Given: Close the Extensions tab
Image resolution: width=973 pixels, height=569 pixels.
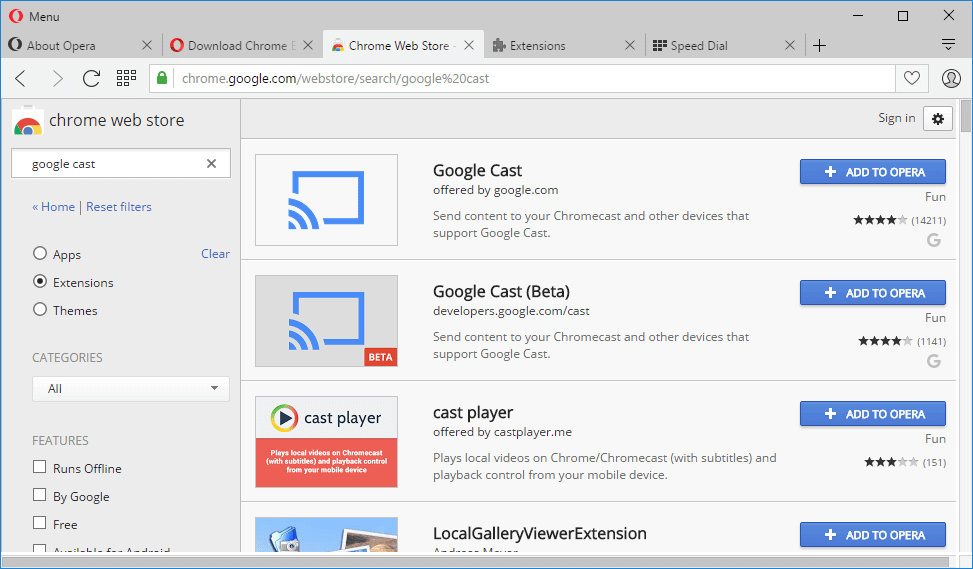Looking at the screenshot, I should 630,45.
